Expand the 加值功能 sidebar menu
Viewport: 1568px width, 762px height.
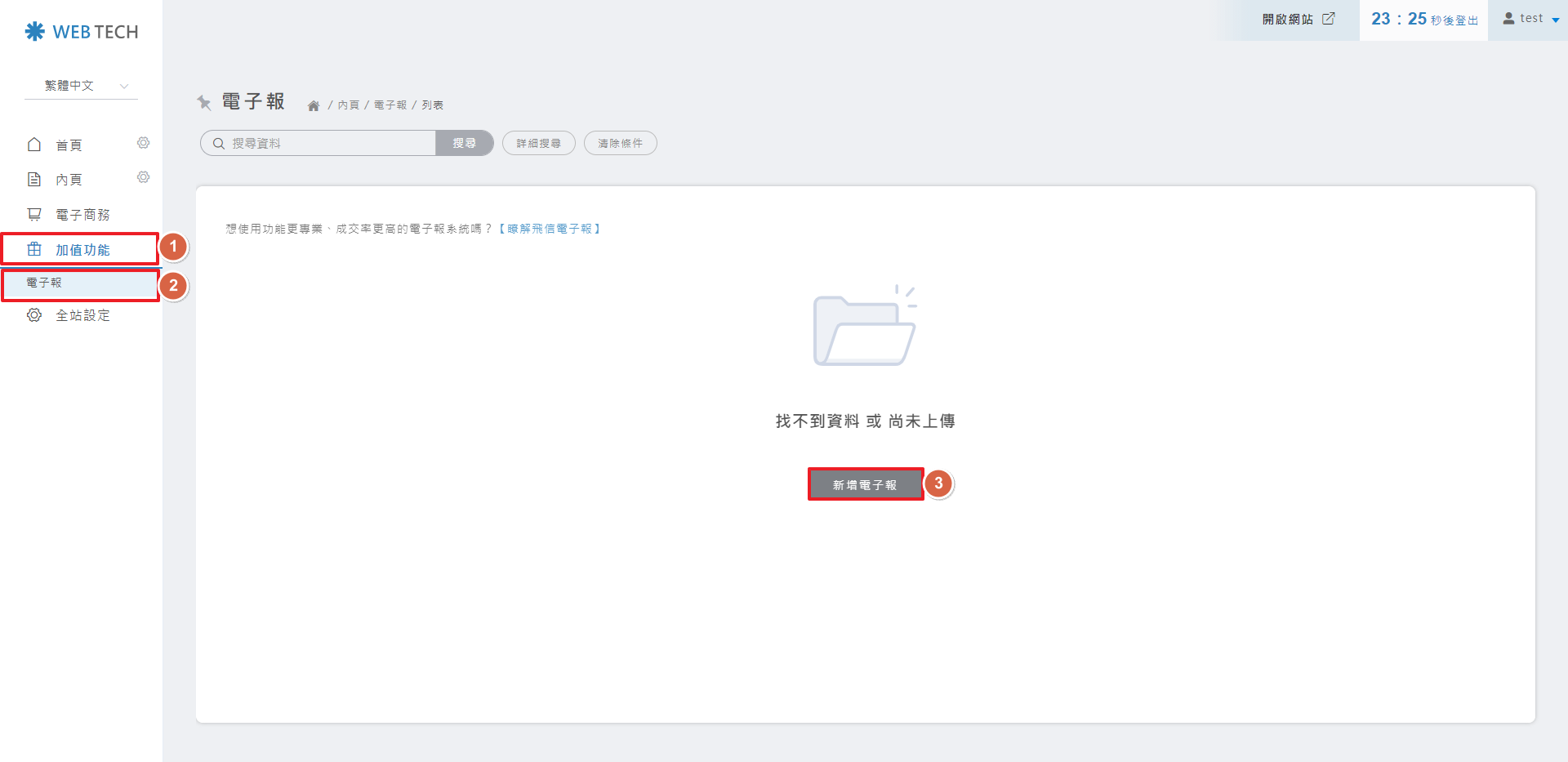82,249
